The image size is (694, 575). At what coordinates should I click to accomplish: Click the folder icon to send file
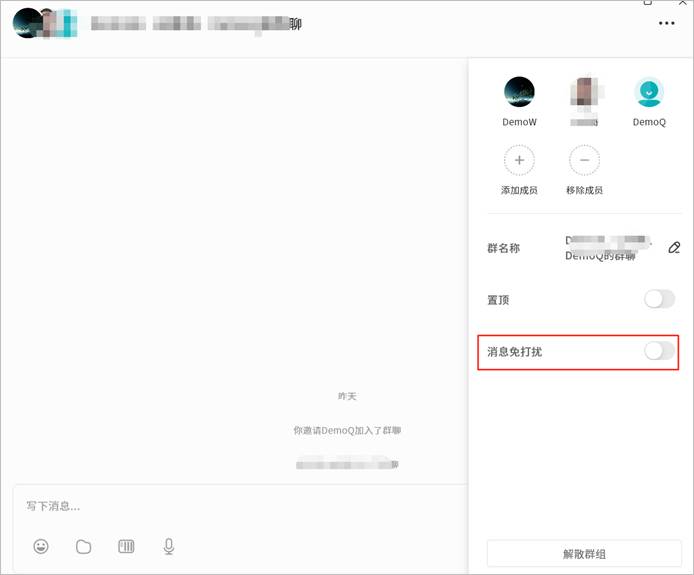[x=84, y=546]
